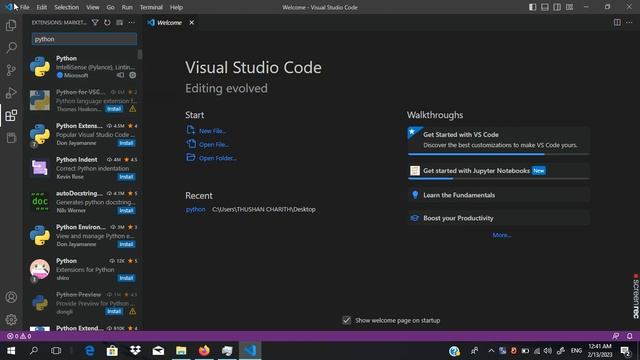Install the Python Indent extension
Viewport: 640px width, 360px height.
tap(126, 177)
